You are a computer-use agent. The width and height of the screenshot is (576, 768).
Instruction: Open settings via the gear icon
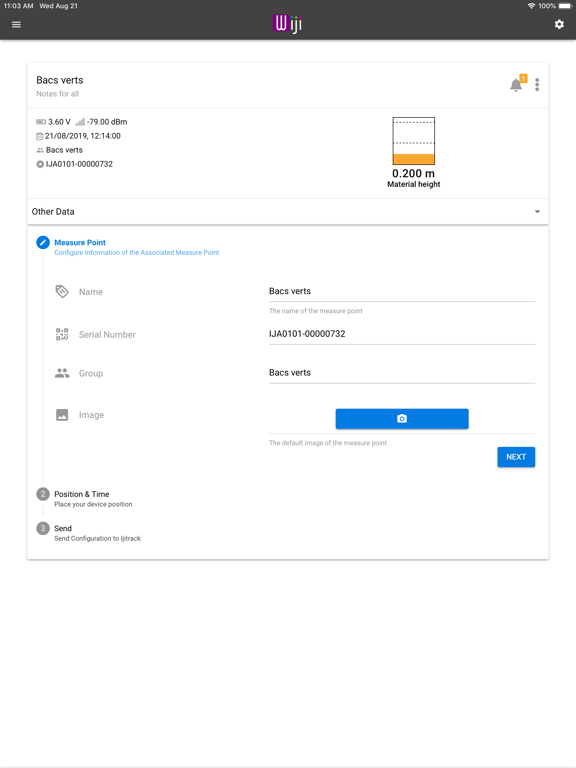pos(559,24)
